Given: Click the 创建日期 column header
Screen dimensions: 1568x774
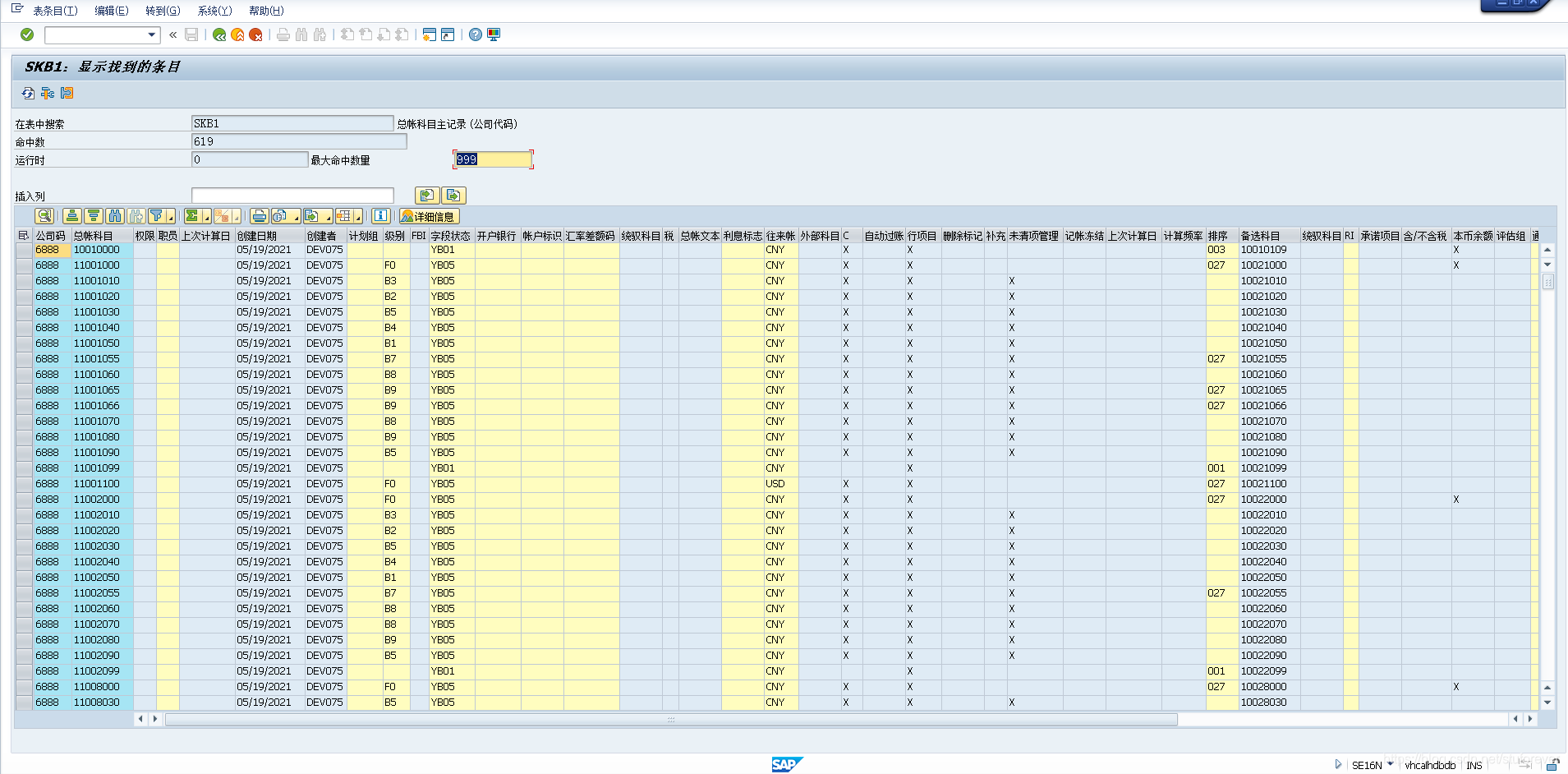Looking at the screenshot, I should click(x=269, y=236).
